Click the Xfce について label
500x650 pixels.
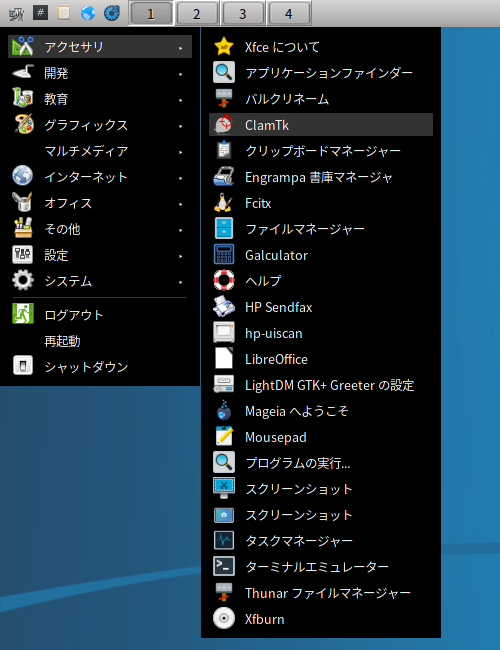(282, 47)
